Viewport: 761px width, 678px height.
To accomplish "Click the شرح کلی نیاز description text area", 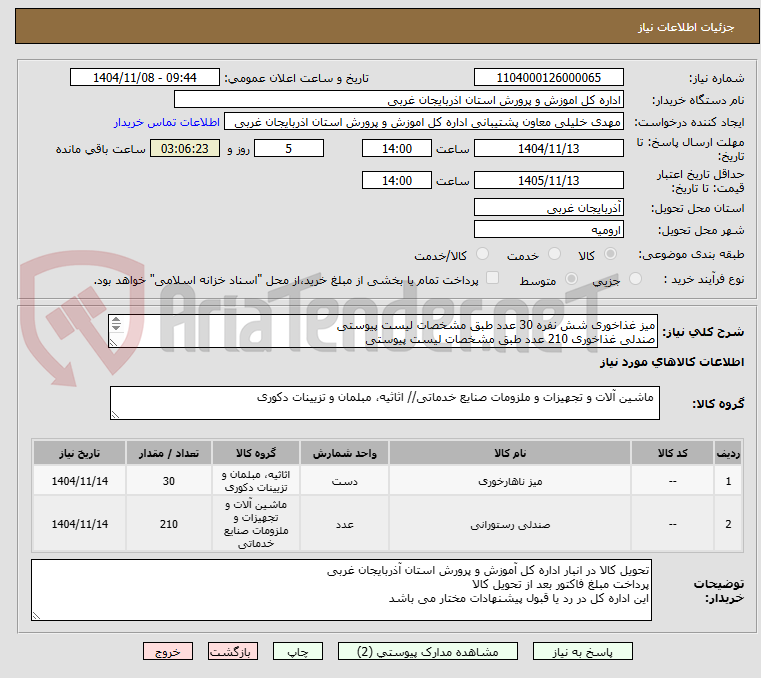I will 382,331.
